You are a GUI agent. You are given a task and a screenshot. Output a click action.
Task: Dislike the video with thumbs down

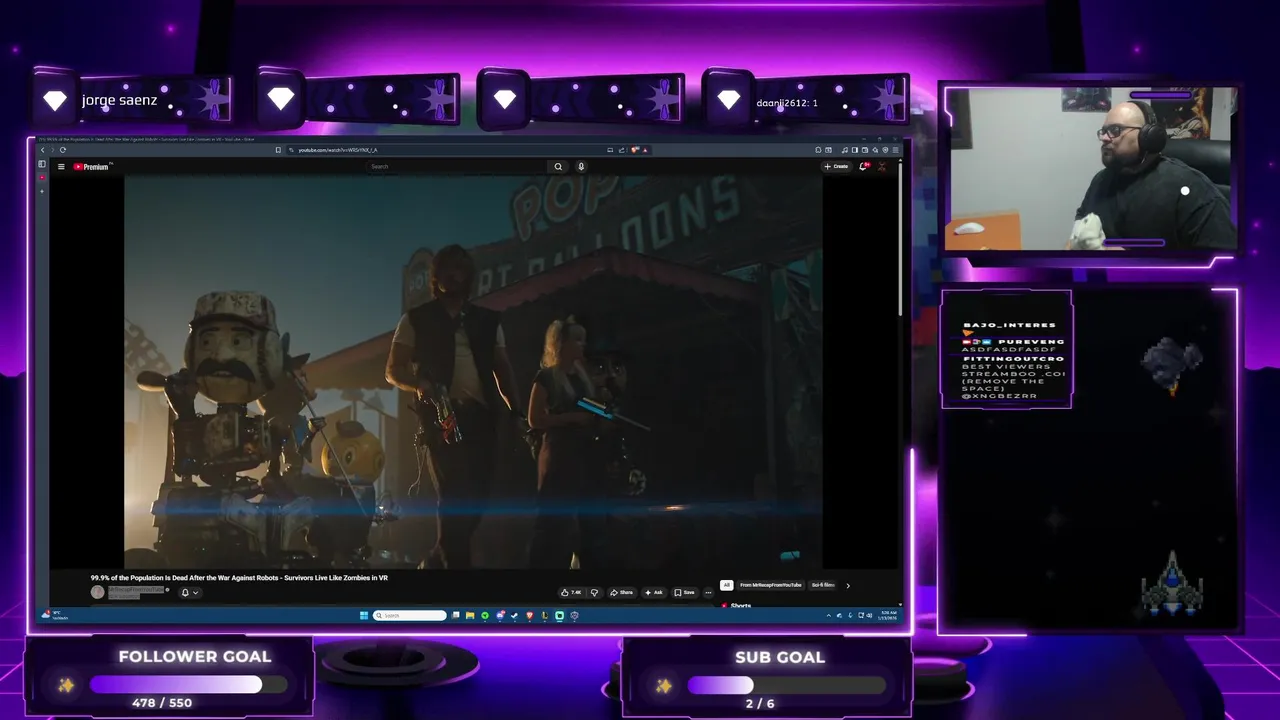(x=594, y=592)
